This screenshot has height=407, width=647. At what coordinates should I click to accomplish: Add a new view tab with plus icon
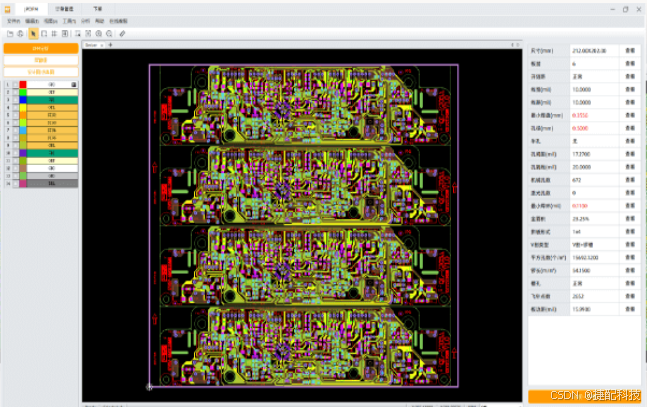coord(110,45)
